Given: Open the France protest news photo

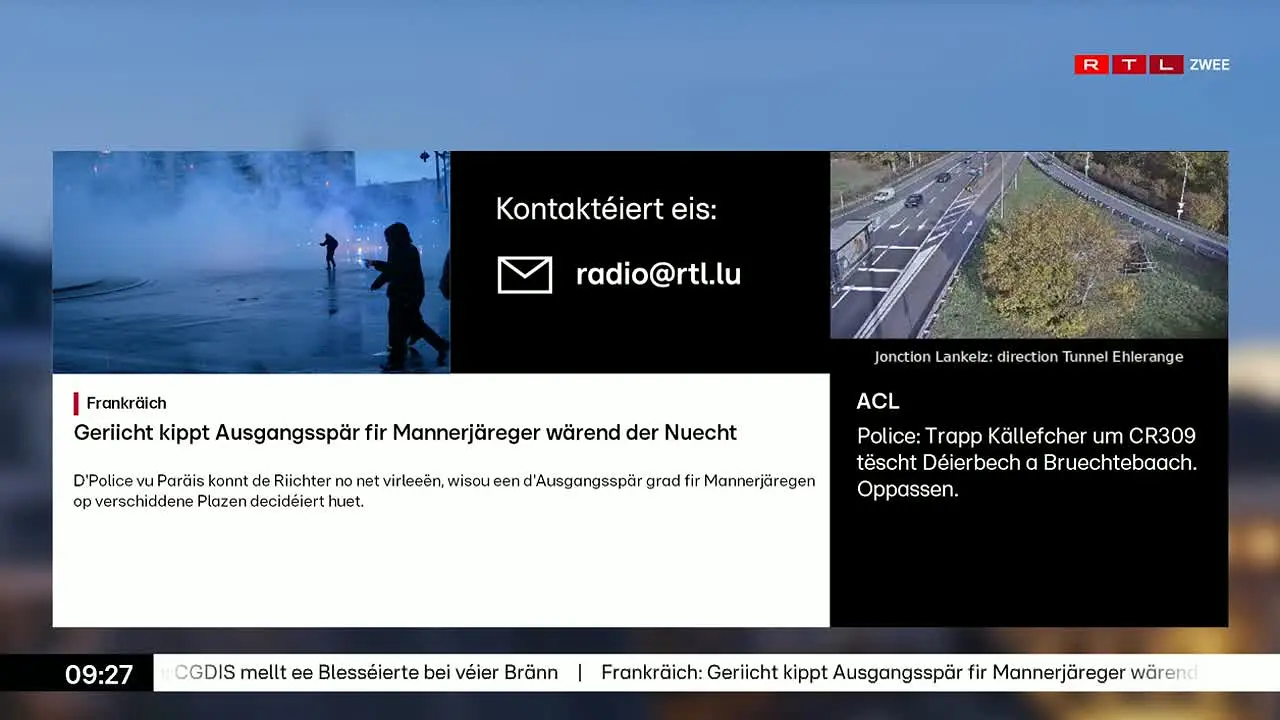Looking at the screenshot, I should click(251, 262).
